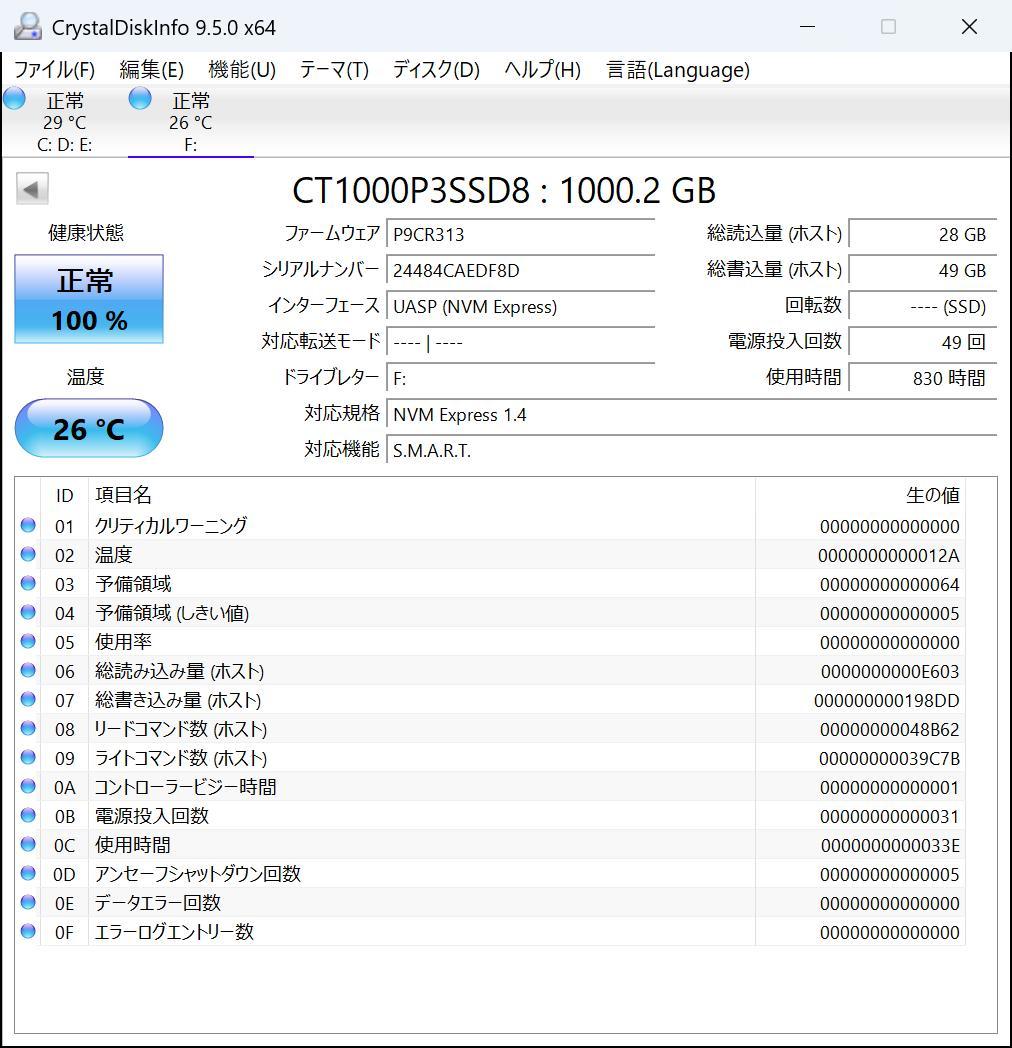
Task: Click raw value 00000000000031
Action: pos(890,816)
